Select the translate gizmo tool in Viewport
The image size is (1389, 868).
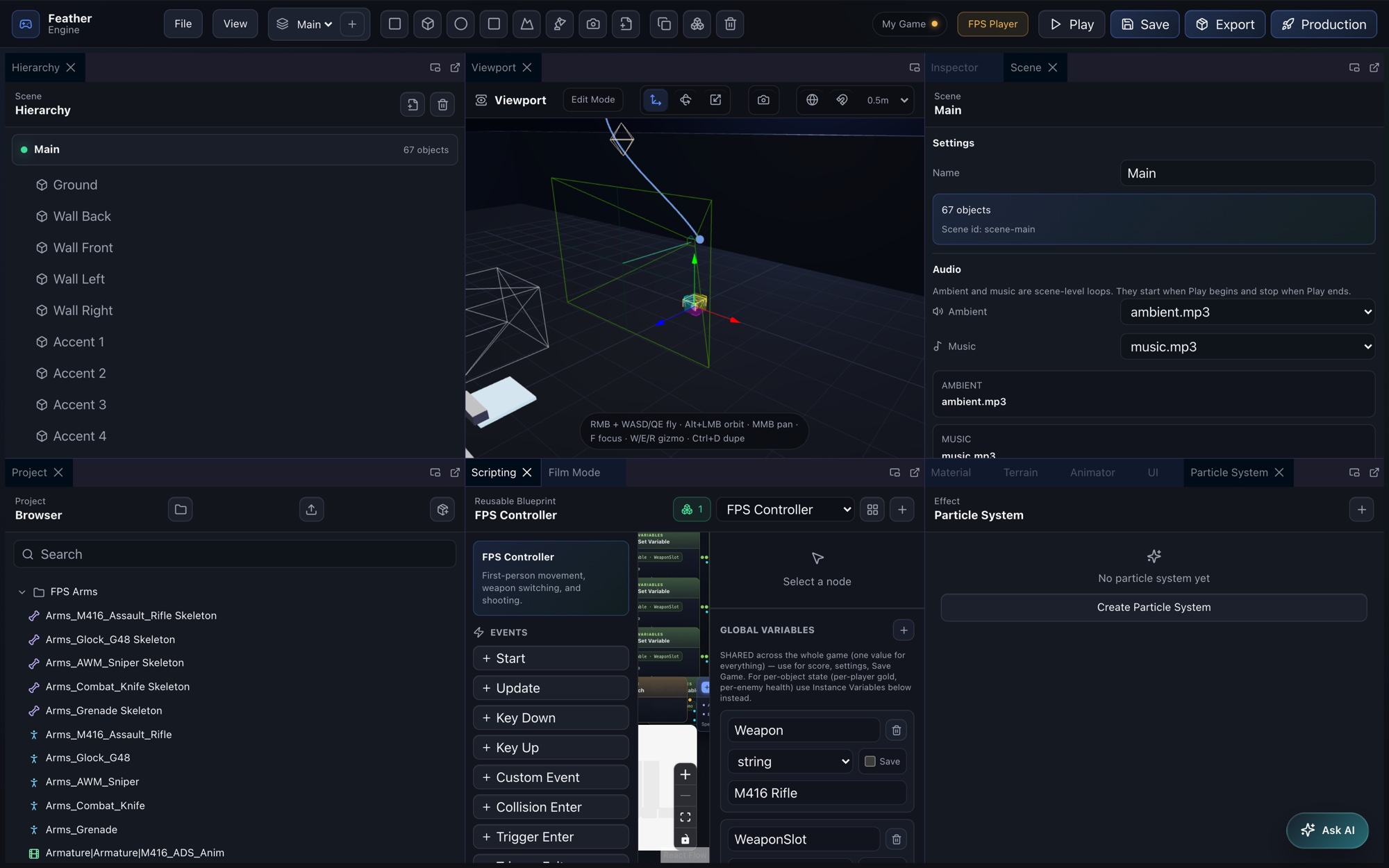point(656,100)
